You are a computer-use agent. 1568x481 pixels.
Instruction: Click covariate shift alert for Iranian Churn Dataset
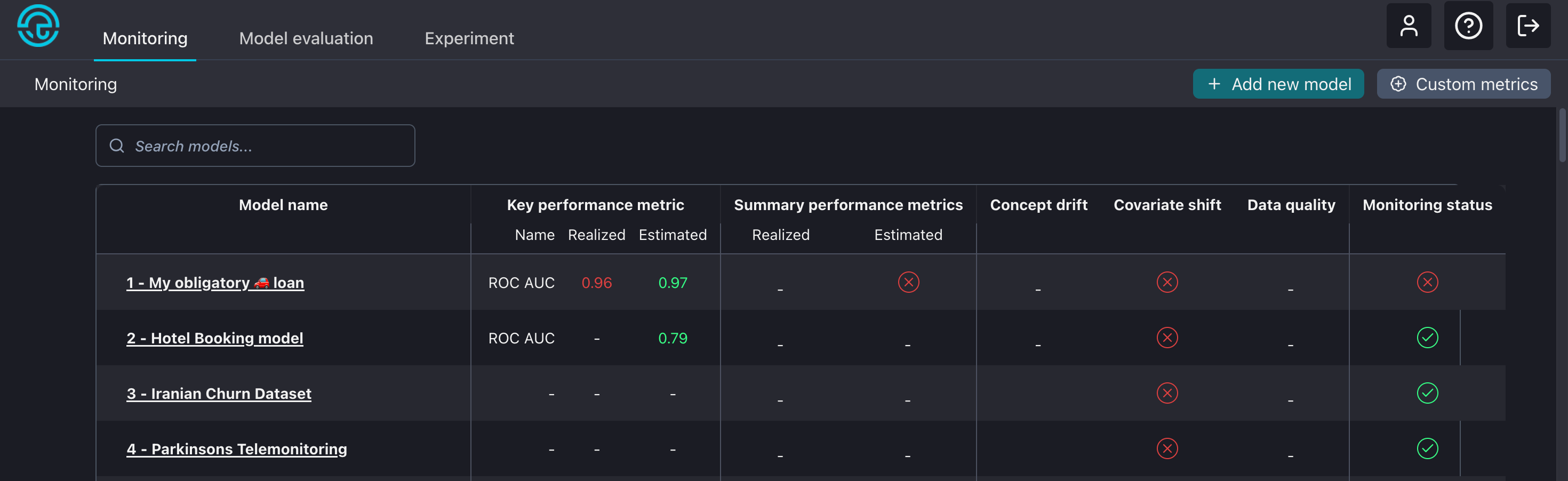click(x=1167, y=392)
